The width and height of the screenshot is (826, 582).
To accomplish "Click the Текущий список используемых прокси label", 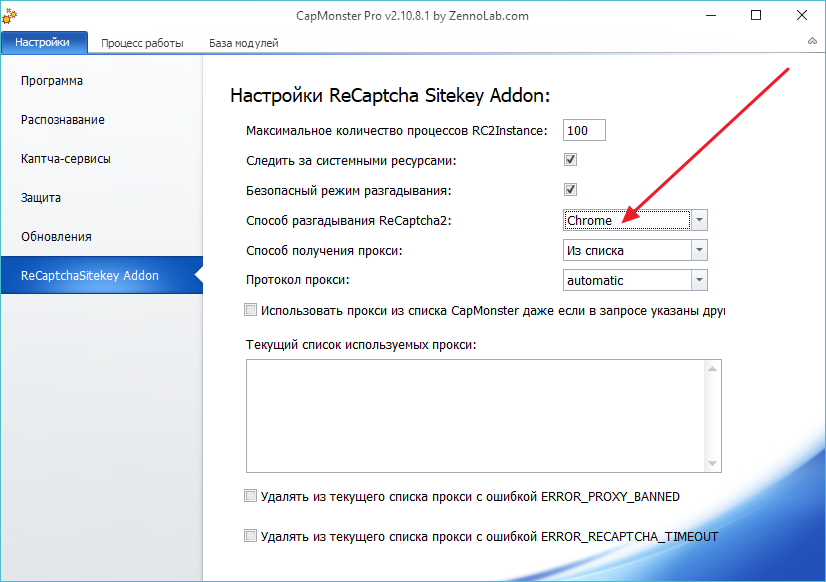I will 361,345.
